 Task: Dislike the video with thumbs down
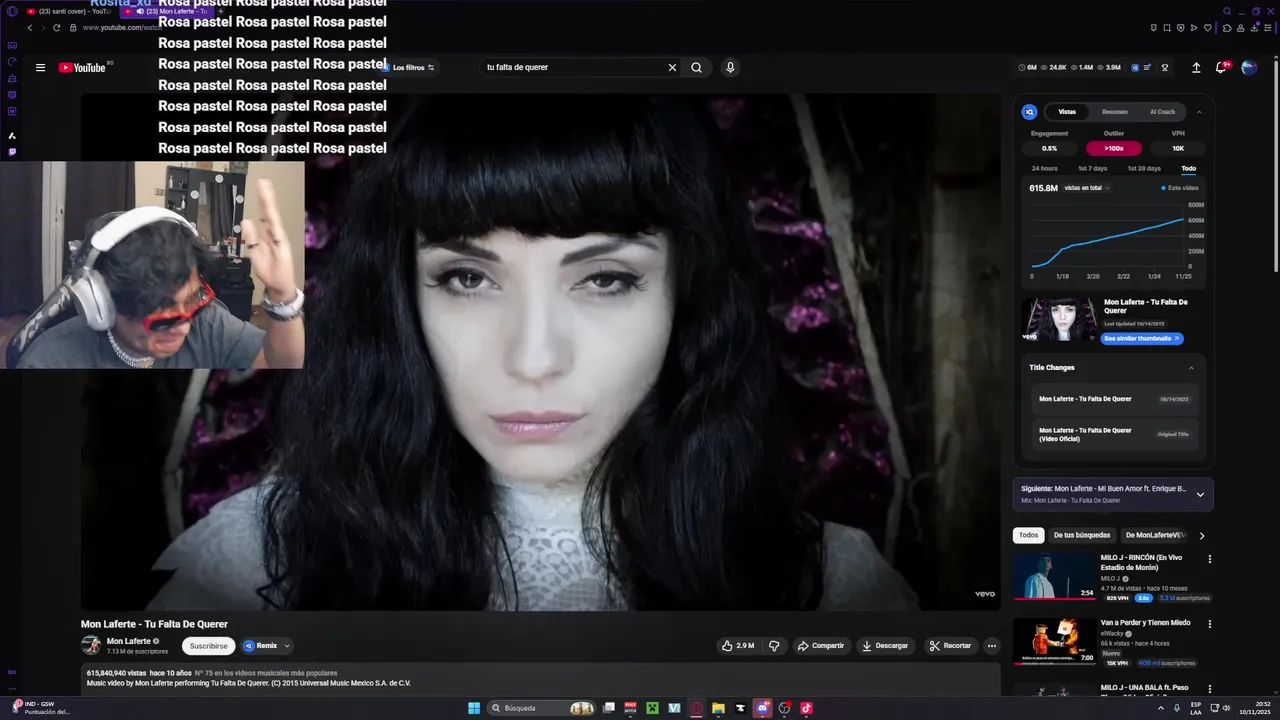coord(774,646)
